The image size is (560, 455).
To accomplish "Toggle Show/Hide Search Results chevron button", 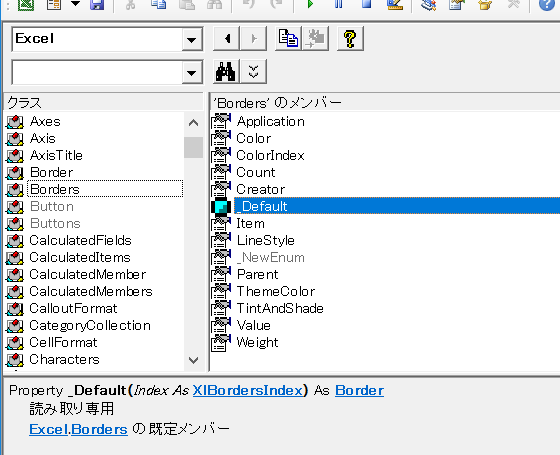I will point(254,71).
